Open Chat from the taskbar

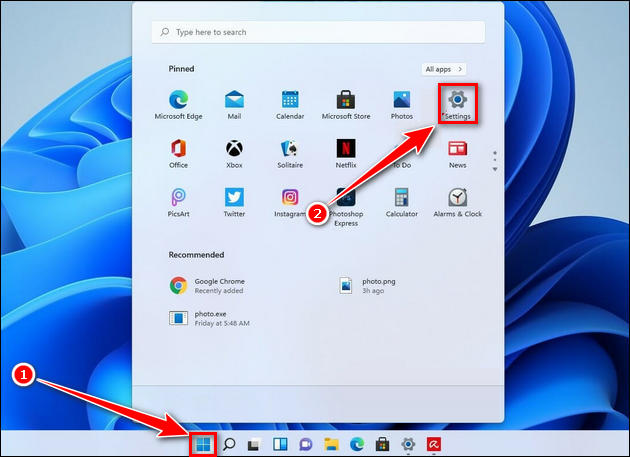[x=306, y=444]
